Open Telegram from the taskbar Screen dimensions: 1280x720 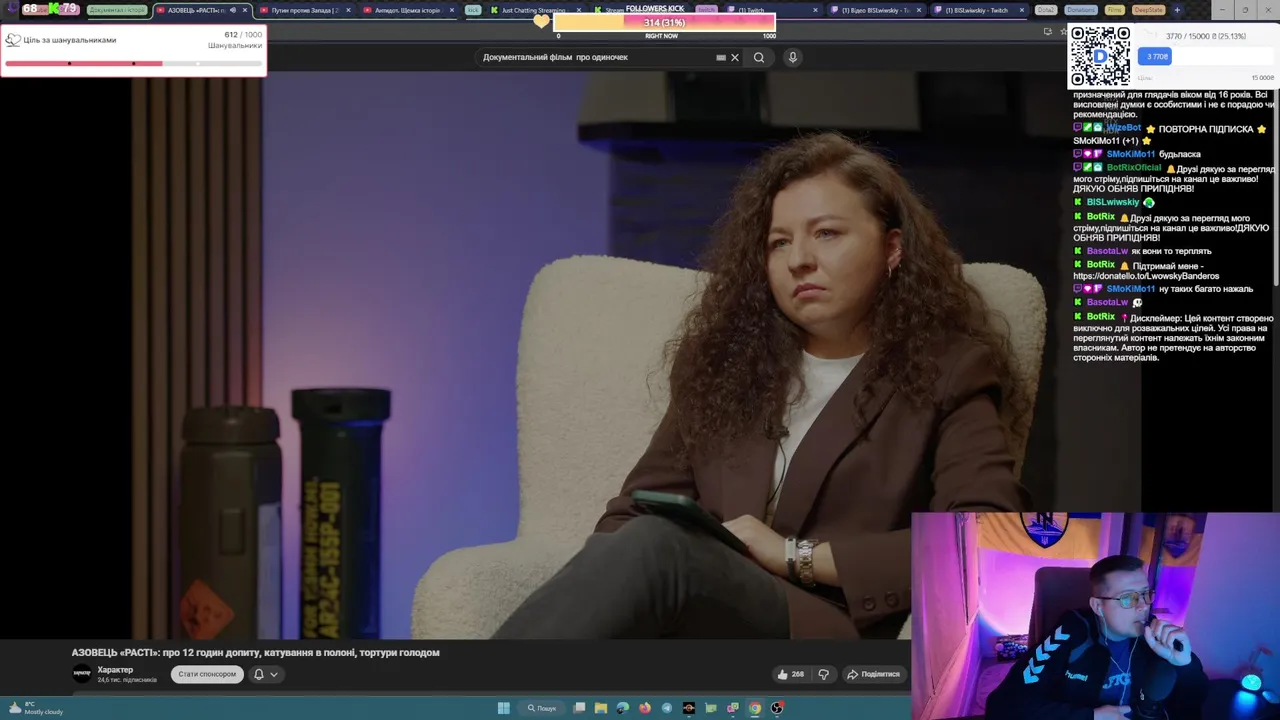coord(666,708)
